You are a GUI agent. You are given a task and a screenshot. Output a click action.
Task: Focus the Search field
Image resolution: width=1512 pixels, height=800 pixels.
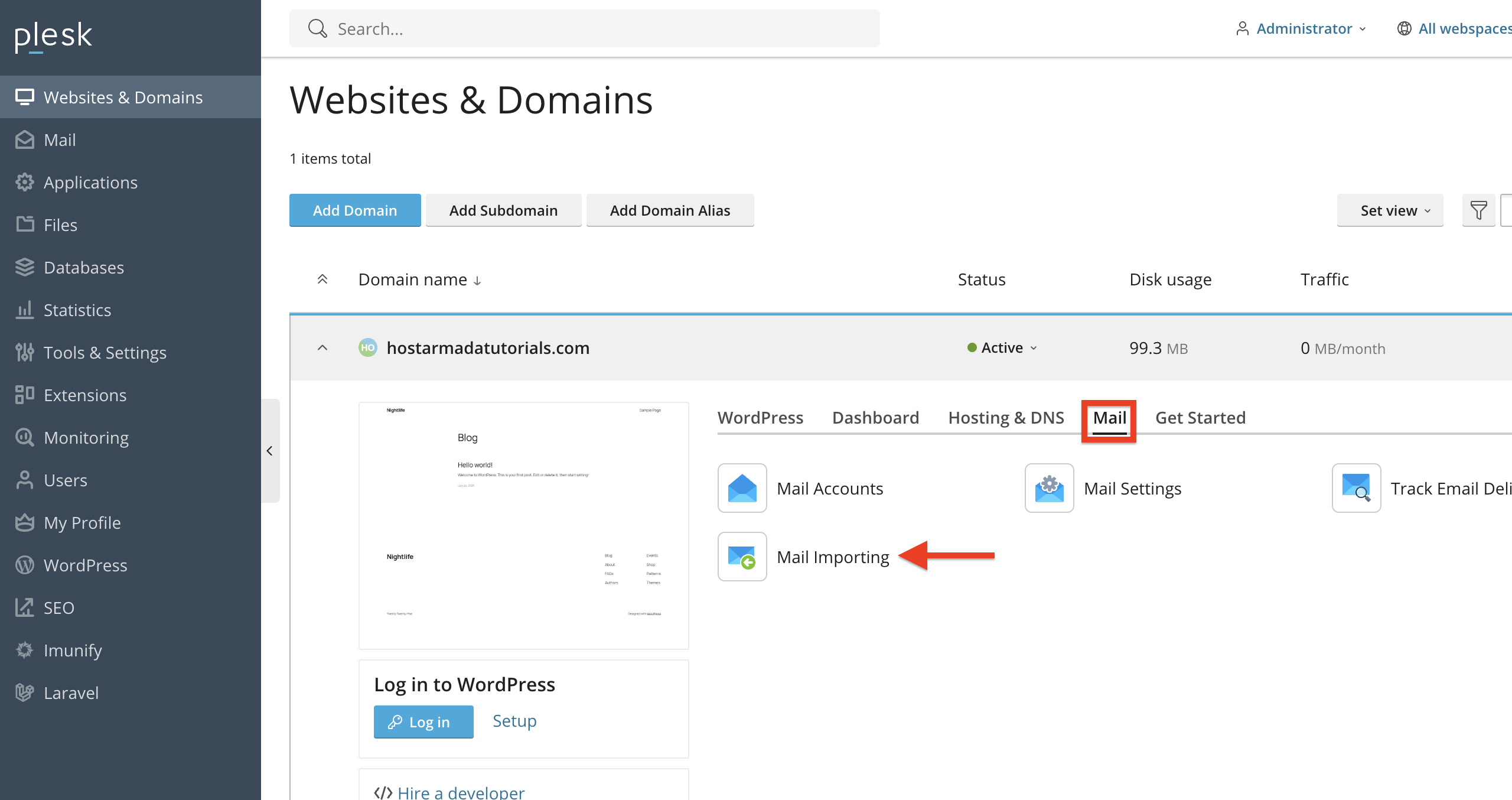[x=585, y=28]
